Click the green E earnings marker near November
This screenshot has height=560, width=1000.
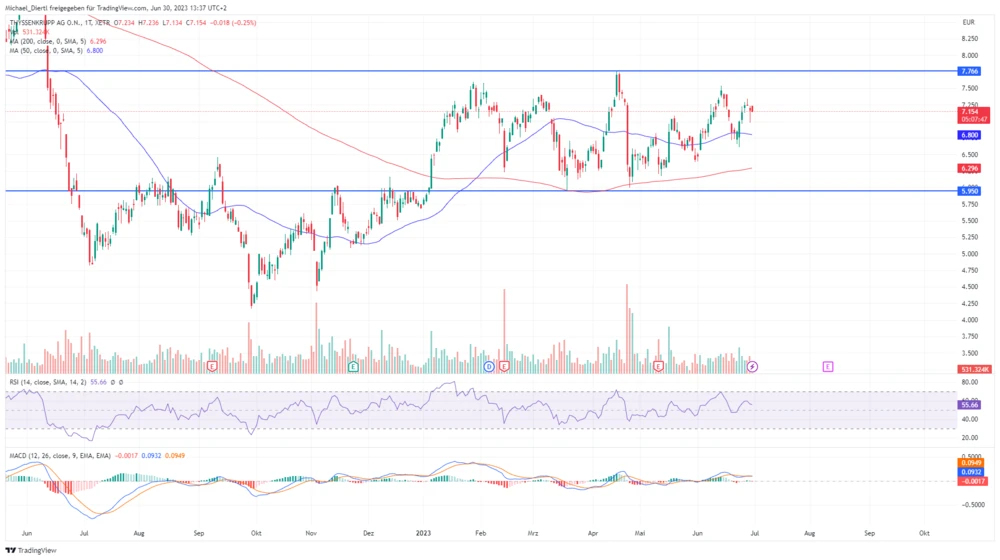pyautogui.click(x=353, y=367)
